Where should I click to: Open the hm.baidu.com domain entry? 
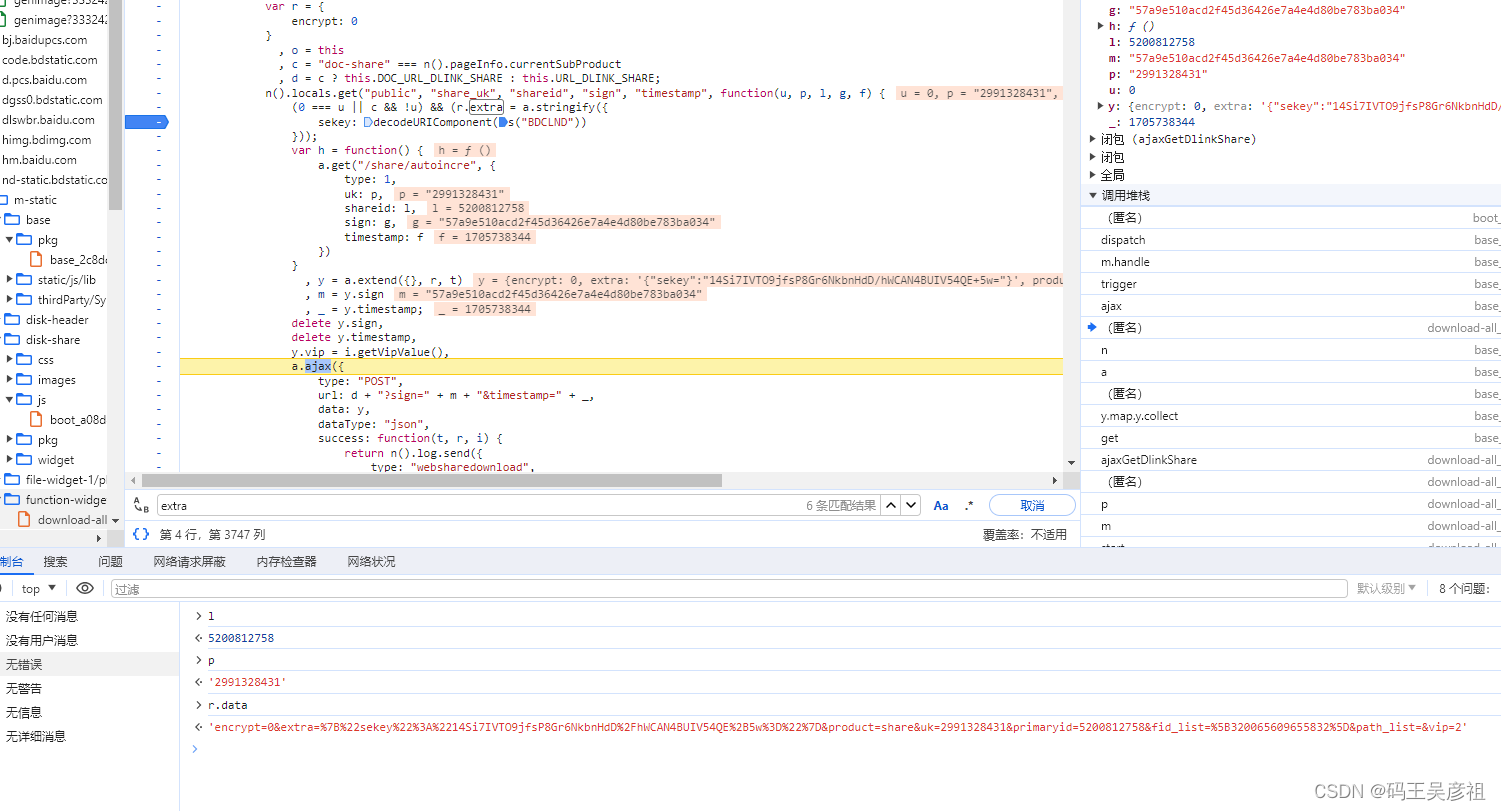[x=39, y=160]
